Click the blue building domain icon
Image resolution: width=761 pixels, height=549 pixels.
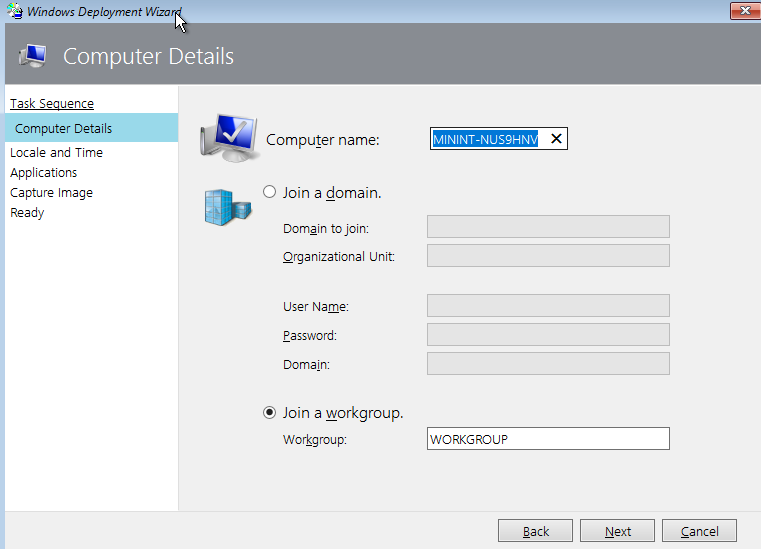[228, 208]
